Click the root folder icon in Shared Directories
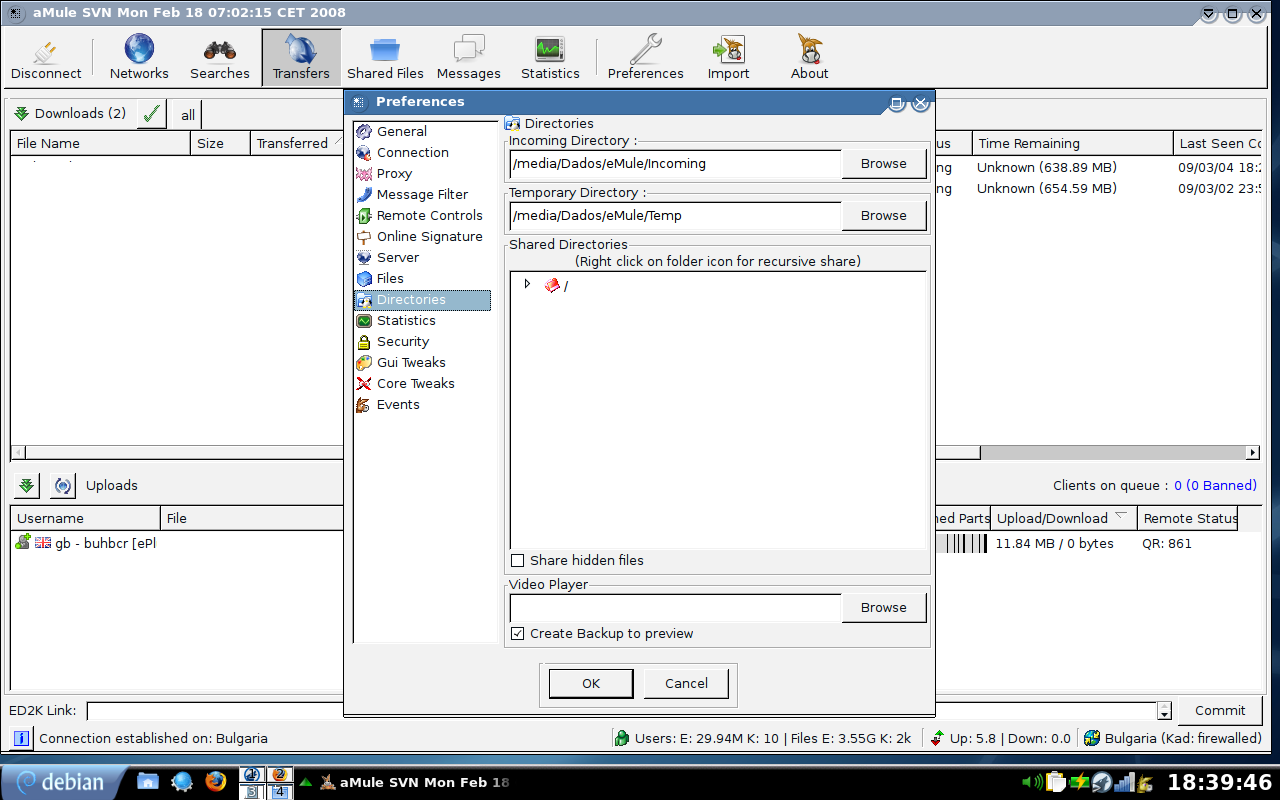This screenshot has height=800, width=1280. pos(552,285)
